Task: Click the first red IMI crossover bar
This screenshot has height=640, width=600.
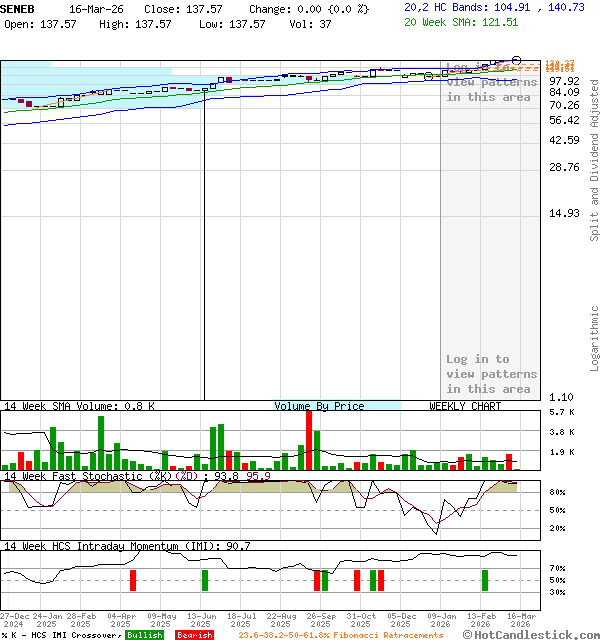Action: tap(132, 580)
